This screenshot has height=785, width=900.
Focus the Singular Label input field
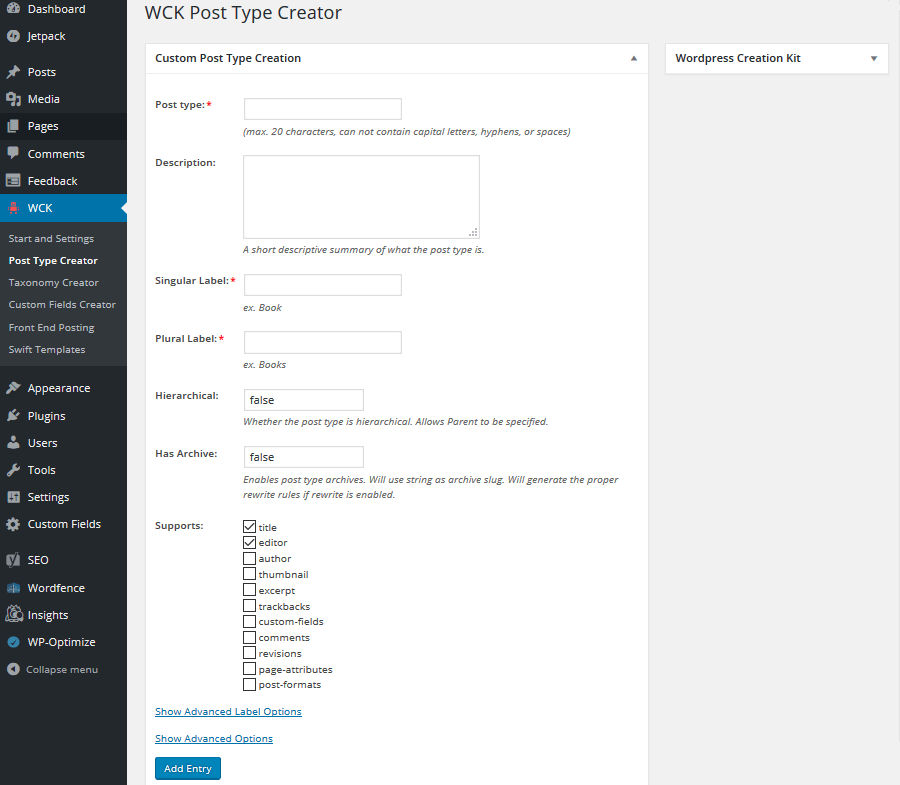323,285
